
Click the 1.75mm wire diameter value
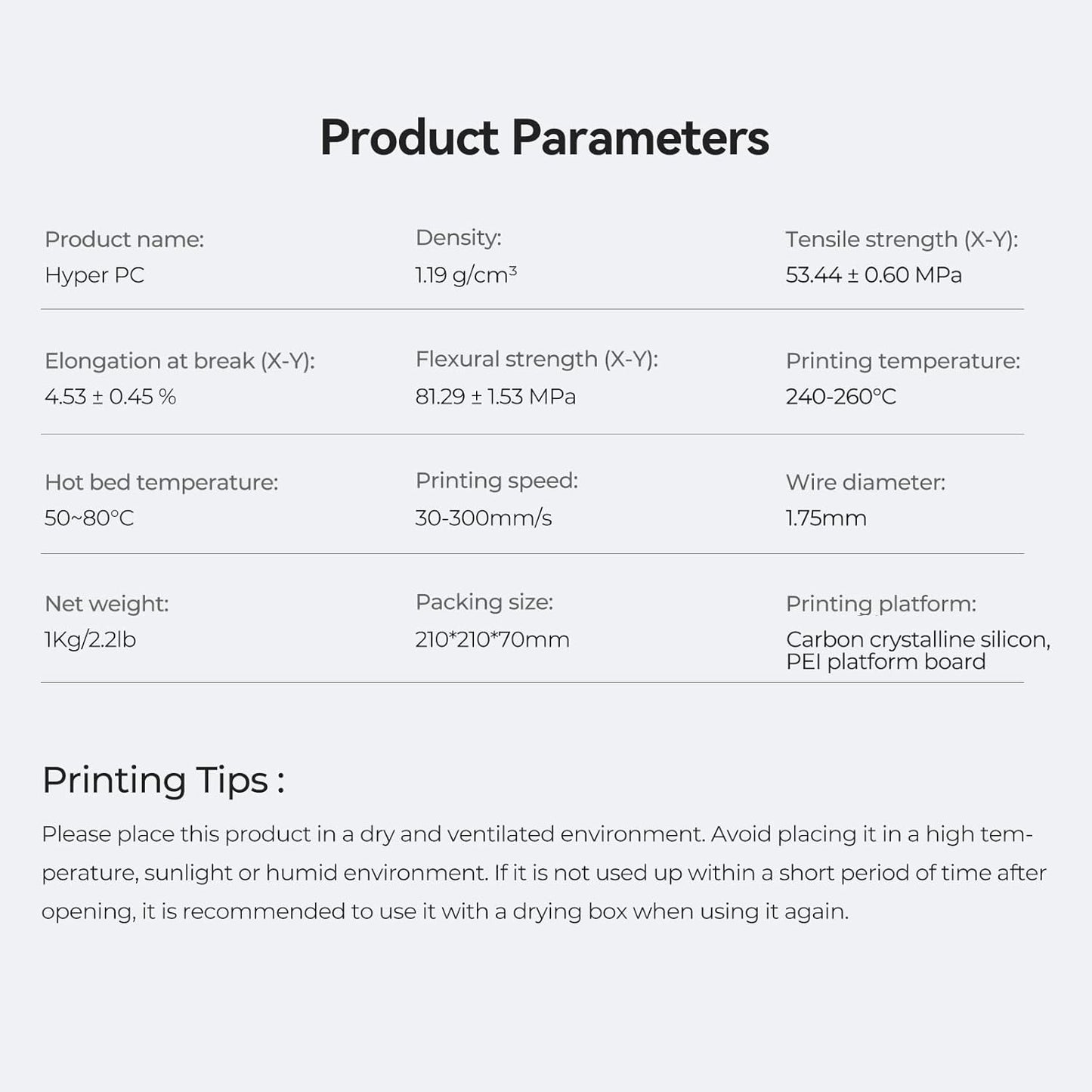click(826, 518)
